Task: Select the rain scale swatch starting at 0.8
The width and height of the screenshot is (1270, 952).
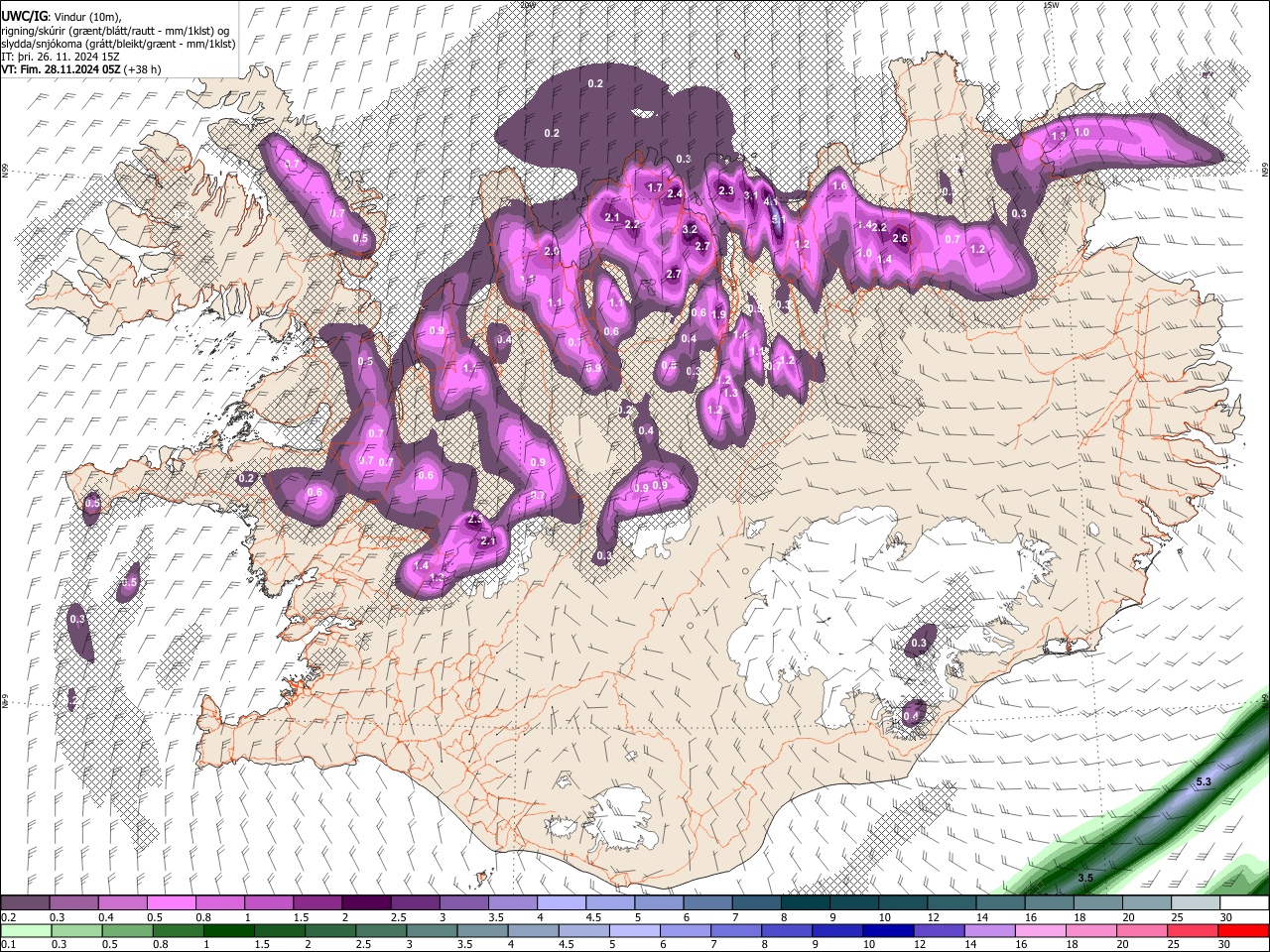Action: tap(178, 930)
